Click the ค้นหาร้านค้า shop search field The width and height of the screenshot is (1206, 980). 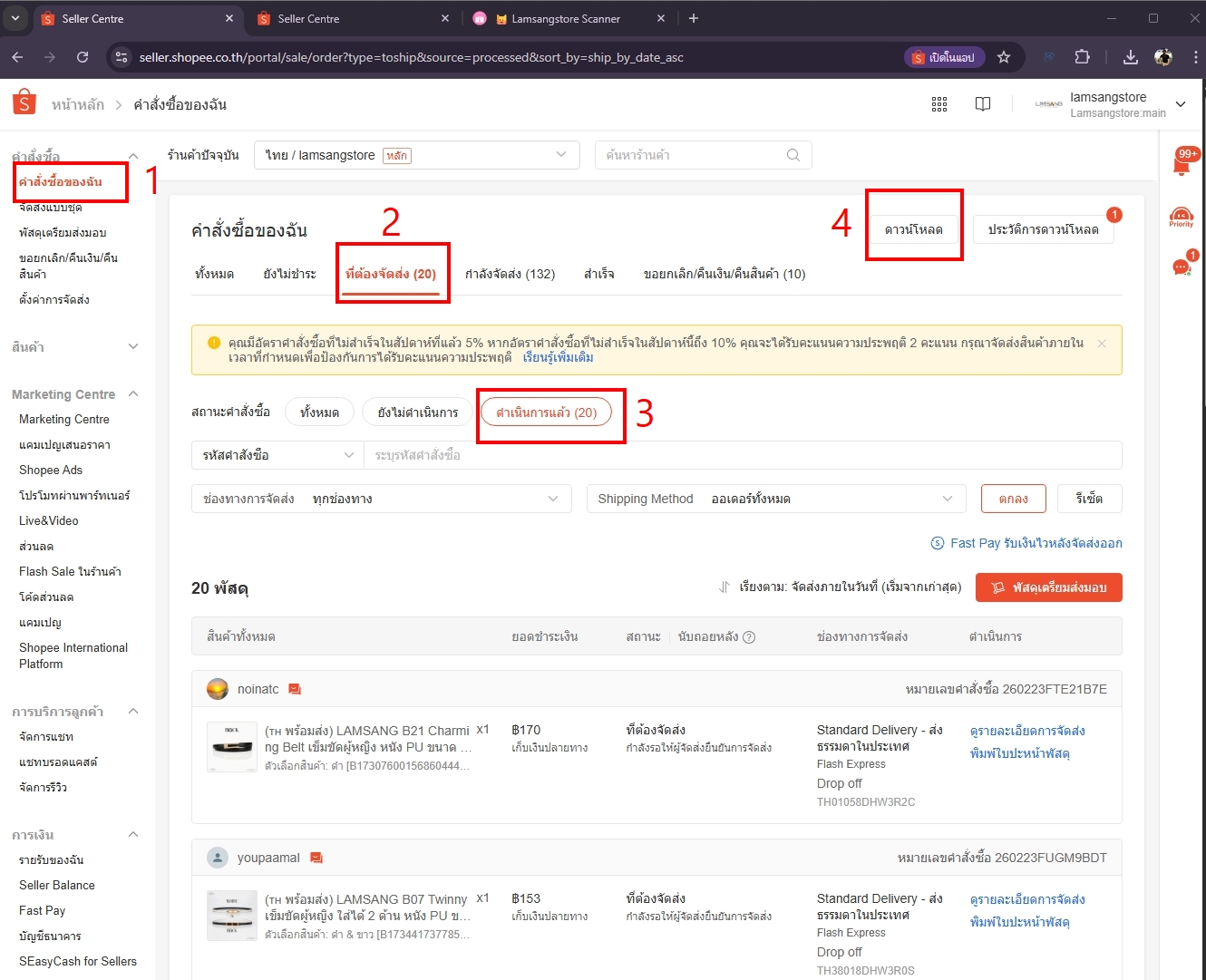[703, 155]
